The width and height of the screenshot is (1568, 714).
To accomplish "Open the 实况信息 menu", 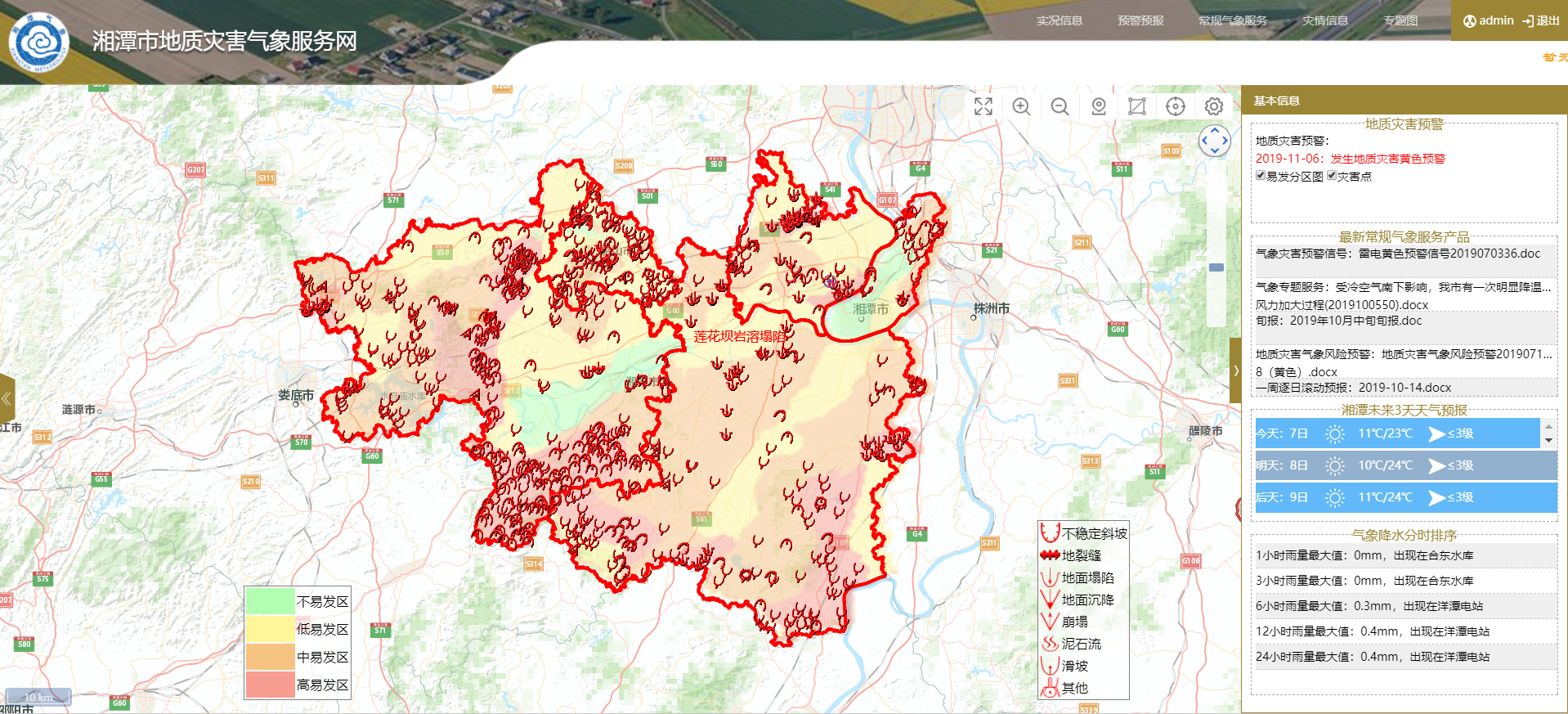I will click(1059, 20).
